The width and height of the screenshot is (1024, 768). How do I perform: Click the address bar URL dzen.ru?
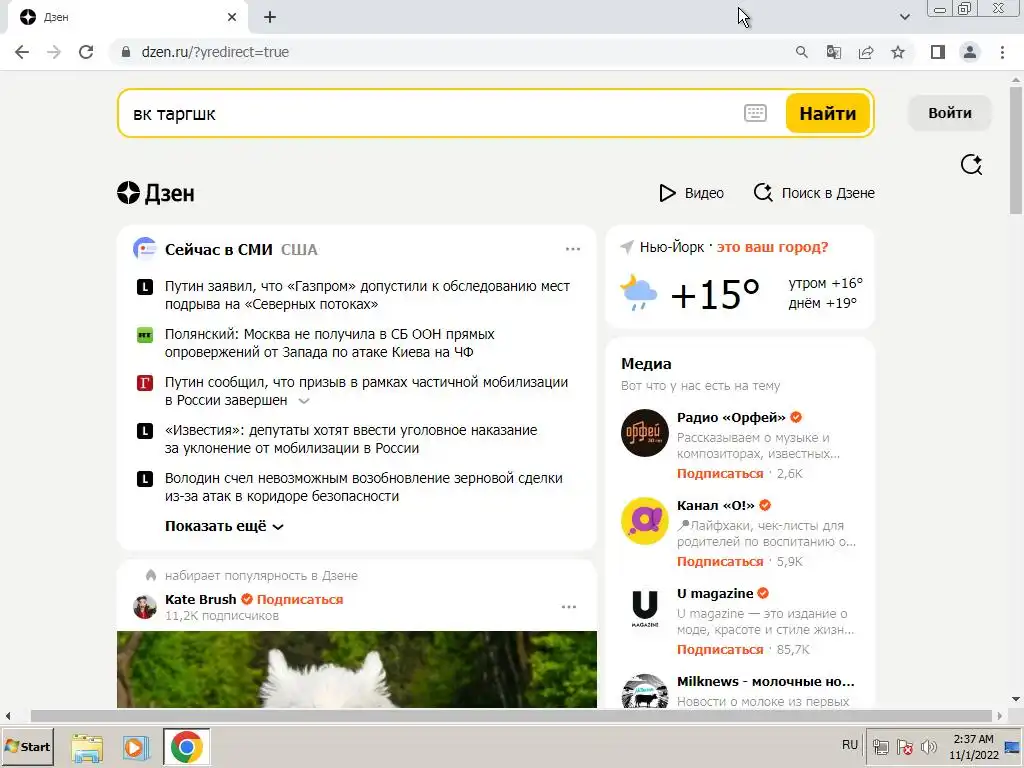click(215, 52)
